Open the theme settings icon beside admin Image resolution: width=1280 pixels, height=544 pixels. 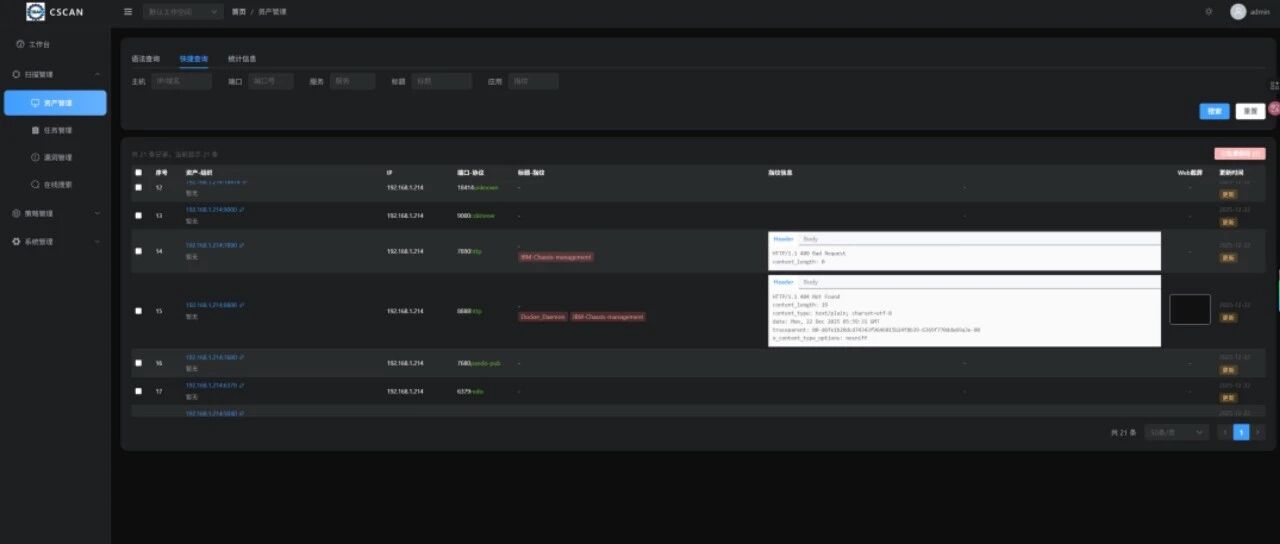point(1209,12)
